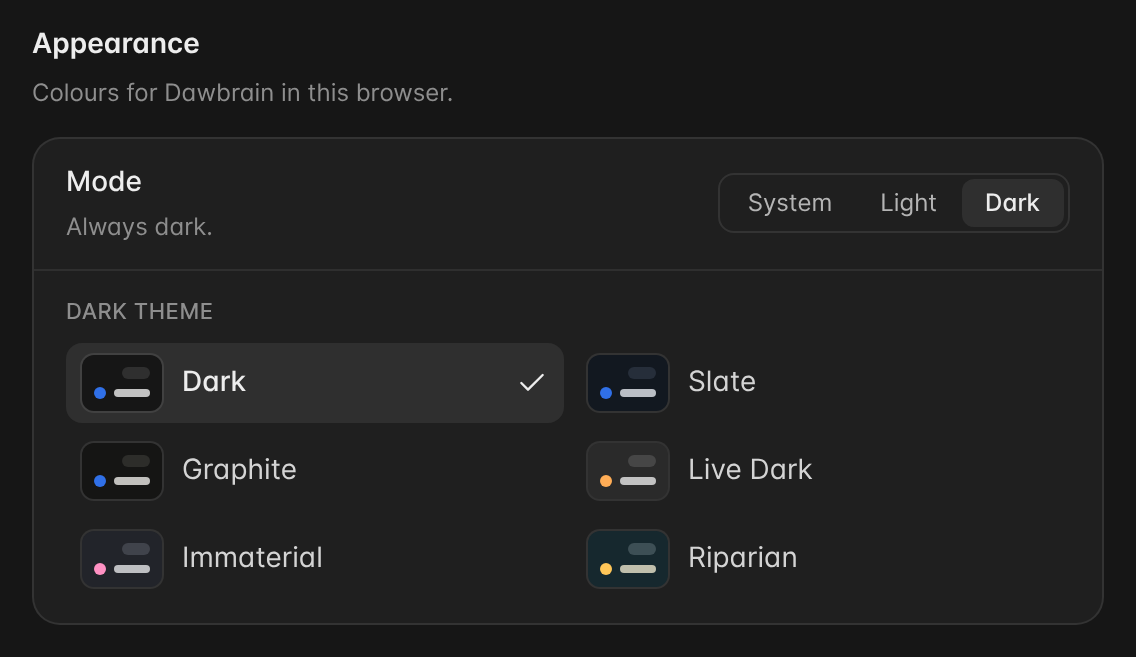Click the Appearance heading
The height and width of the screenshot is (657, 1136).
pyautogui.click(x=116, y=44)
